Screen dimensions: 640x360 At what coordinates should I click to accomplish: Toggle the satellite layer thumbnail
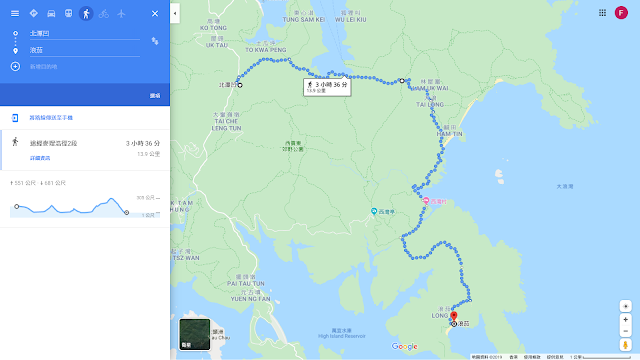point(195,334)
